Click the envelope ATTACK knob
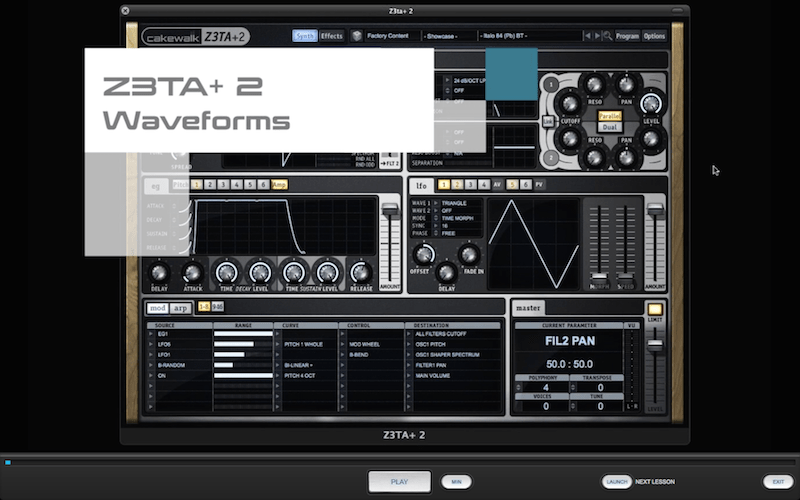The image size is (800, 500). click(193, 273)
